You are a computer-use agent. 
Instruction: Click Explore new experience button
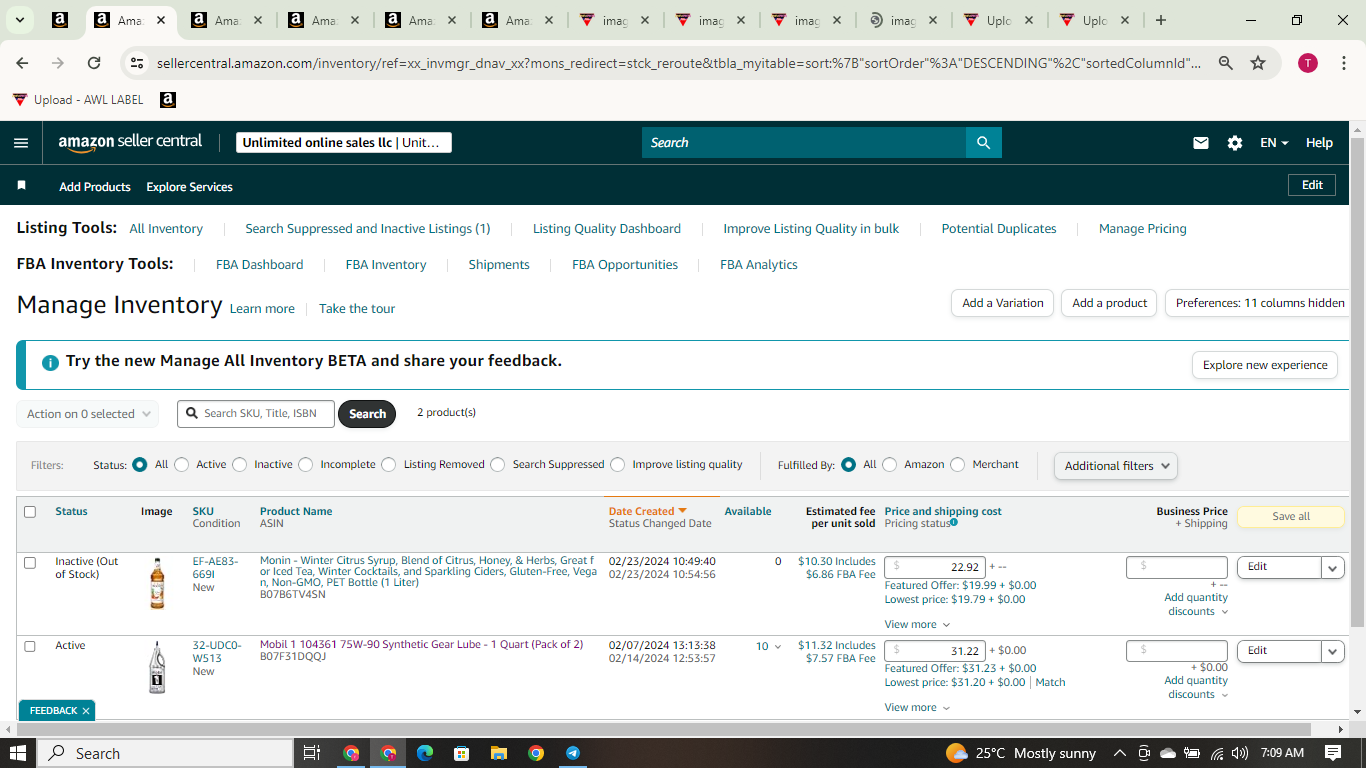[x=1265, y=365]
